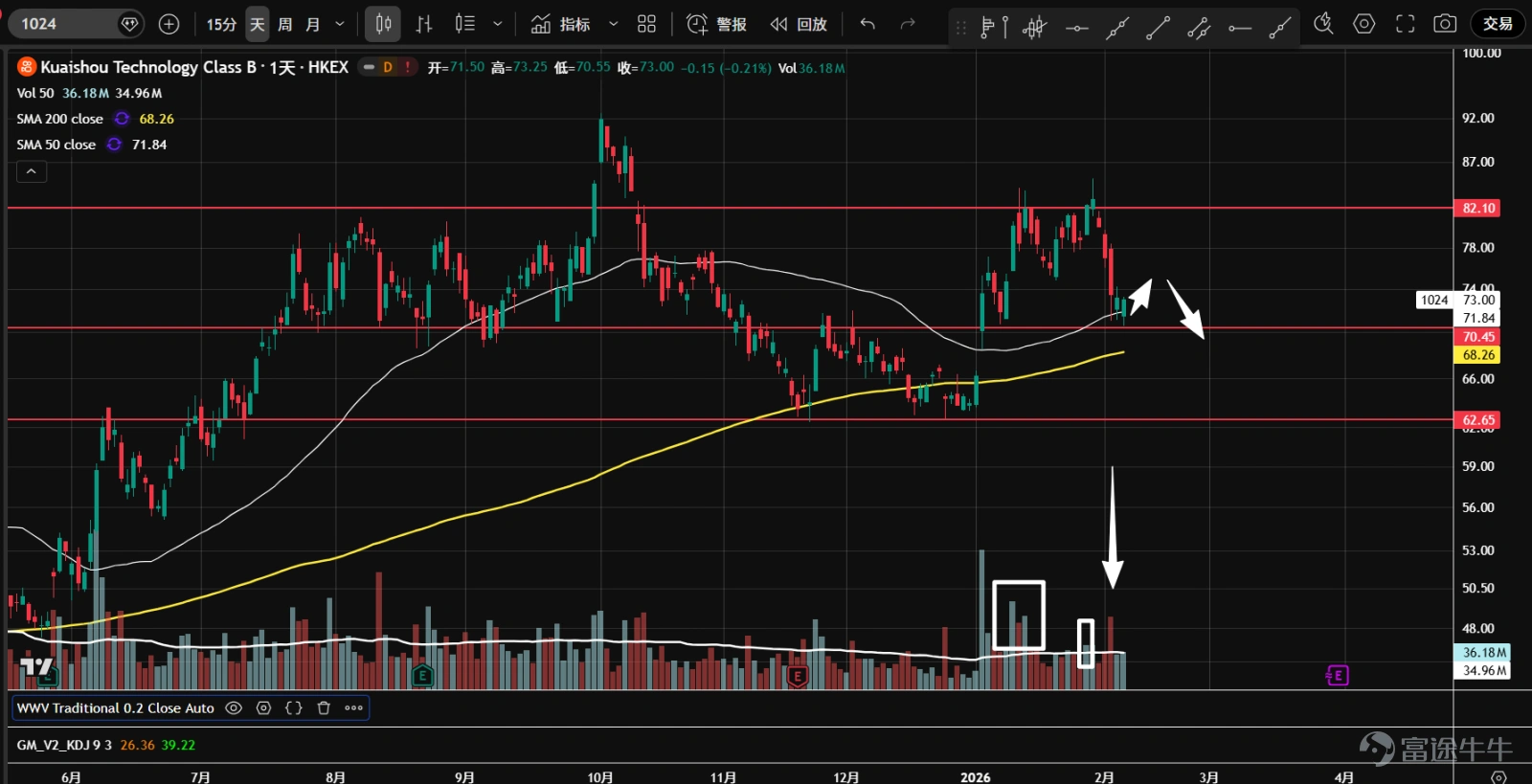Choose the crossed-out candles drawing tool
Screen dimensions: 1532x784
1035,27
